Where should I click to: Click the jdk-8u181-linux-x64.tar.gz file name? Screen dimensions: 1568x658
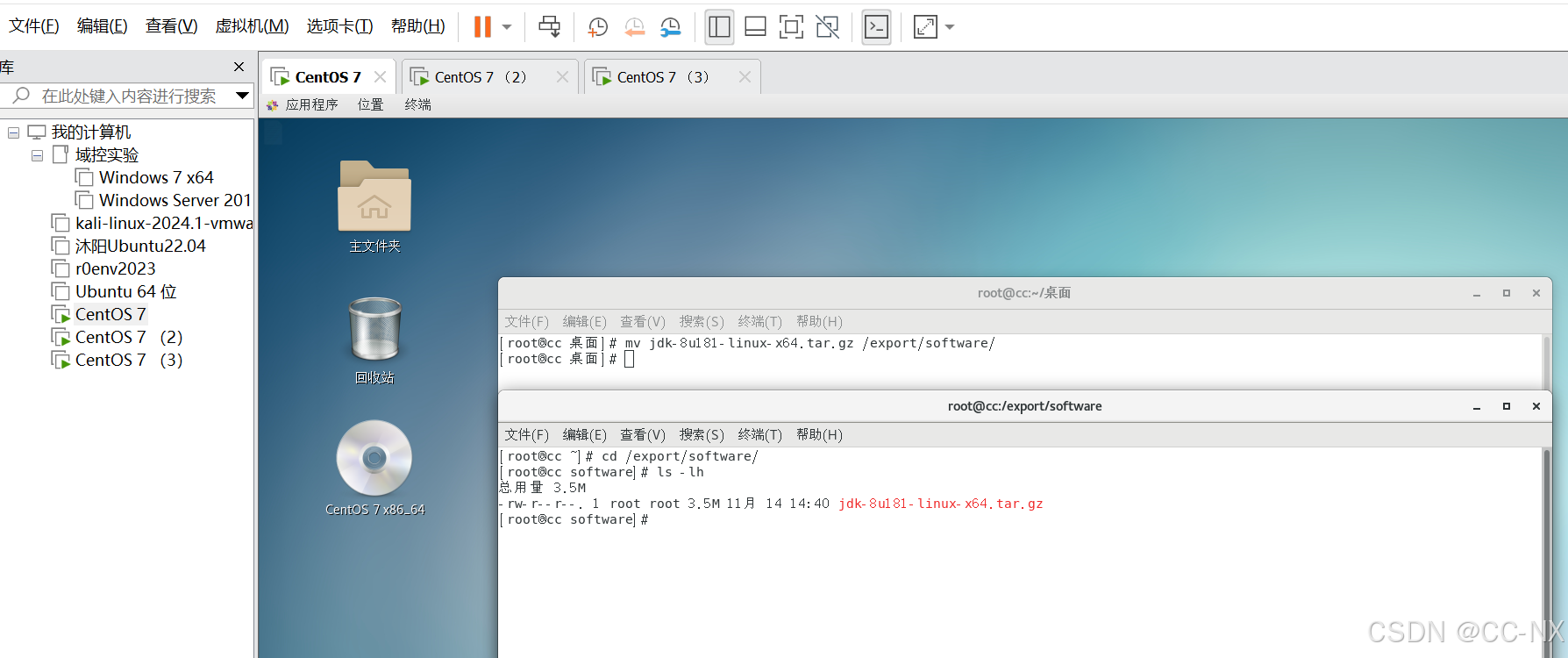click(941, 504)
